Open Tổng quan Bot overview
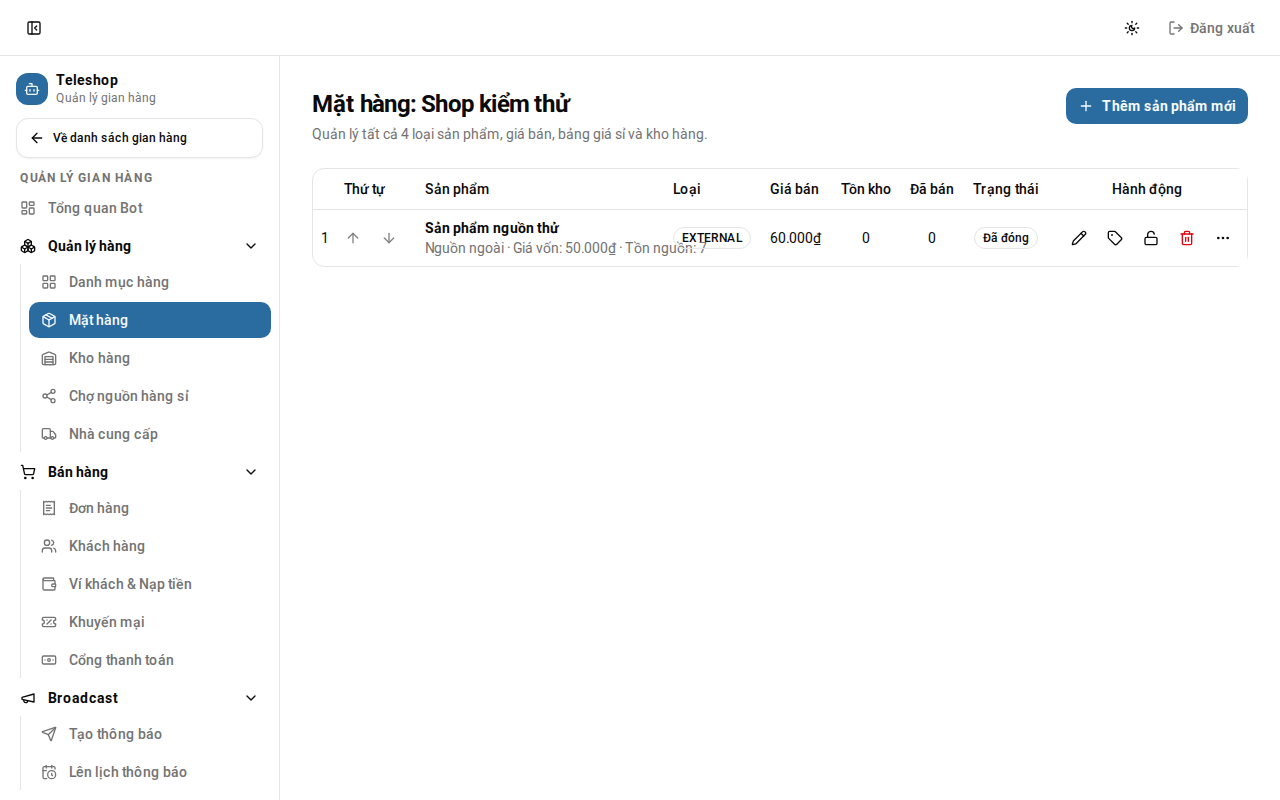The height and width of the screenshot is (800, 1280). pos(139,208)
